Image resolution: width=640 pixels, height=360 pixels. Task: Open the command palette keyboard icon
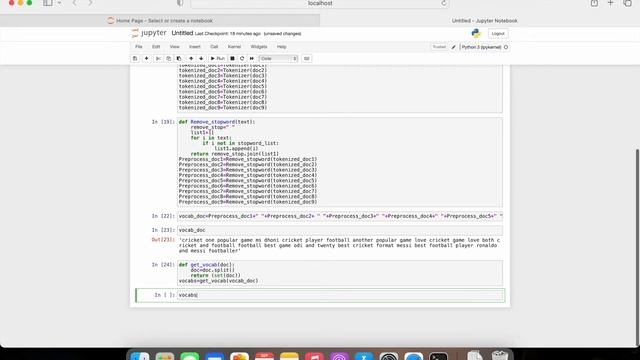click(x=307, y=58)
